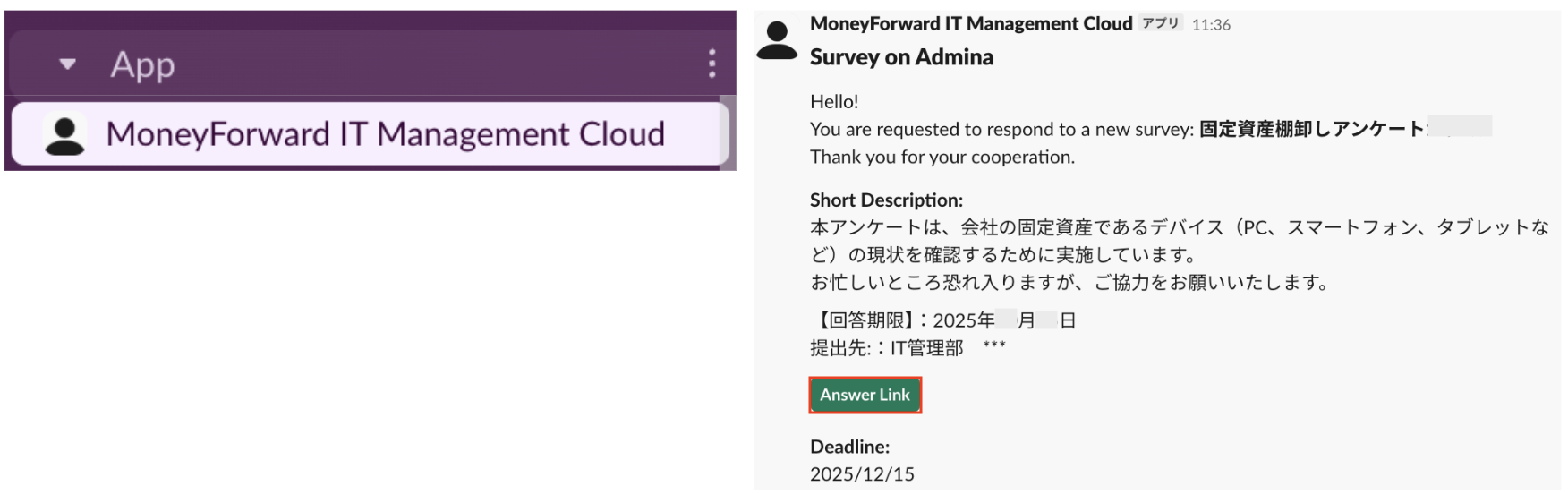Screen dimensions: 1568x503
Task: Click the アプリ badge beside sender name
Action: (x=1160, y=23)
